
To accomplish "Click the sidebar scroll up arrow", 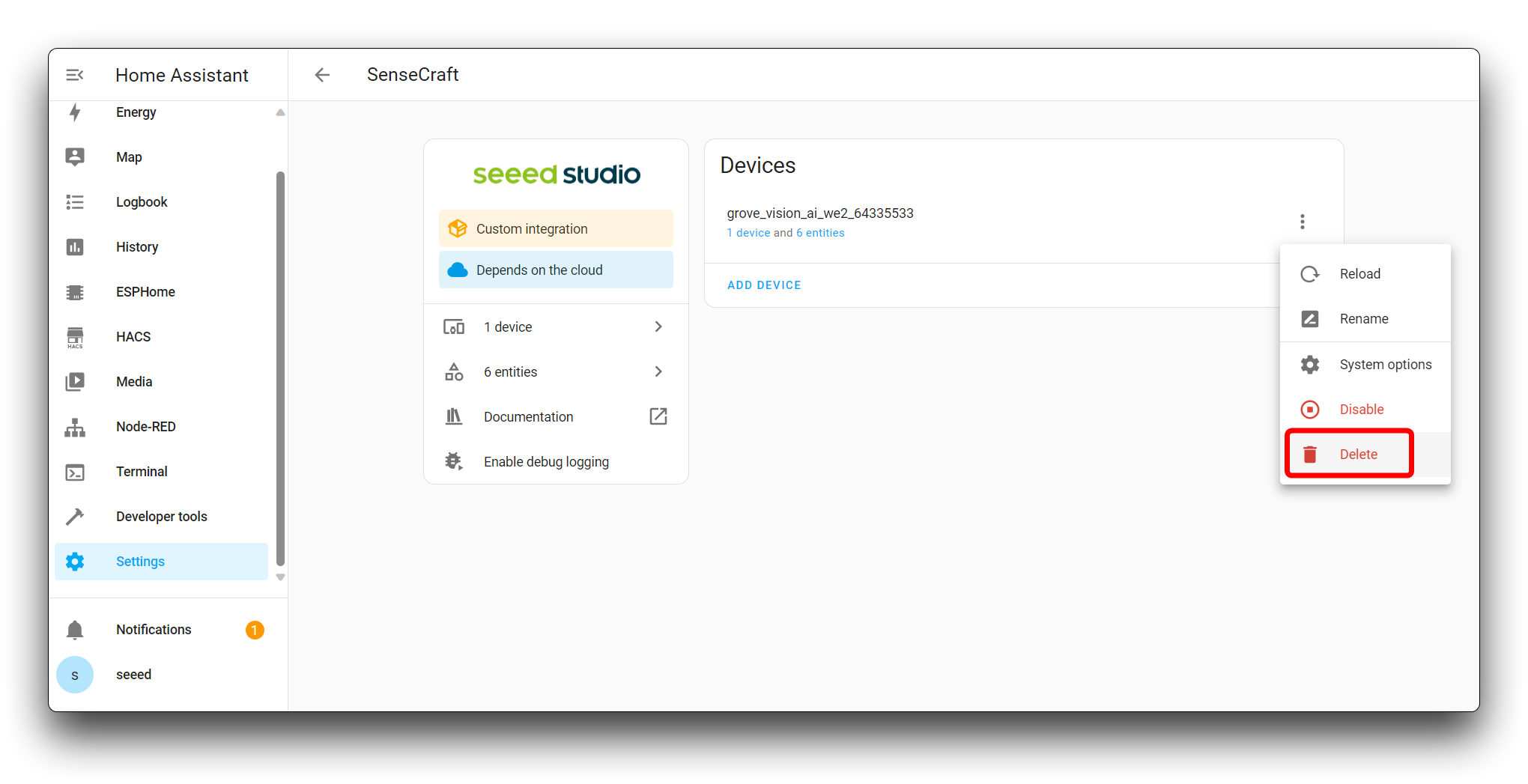I will click(x=280, y=112).
